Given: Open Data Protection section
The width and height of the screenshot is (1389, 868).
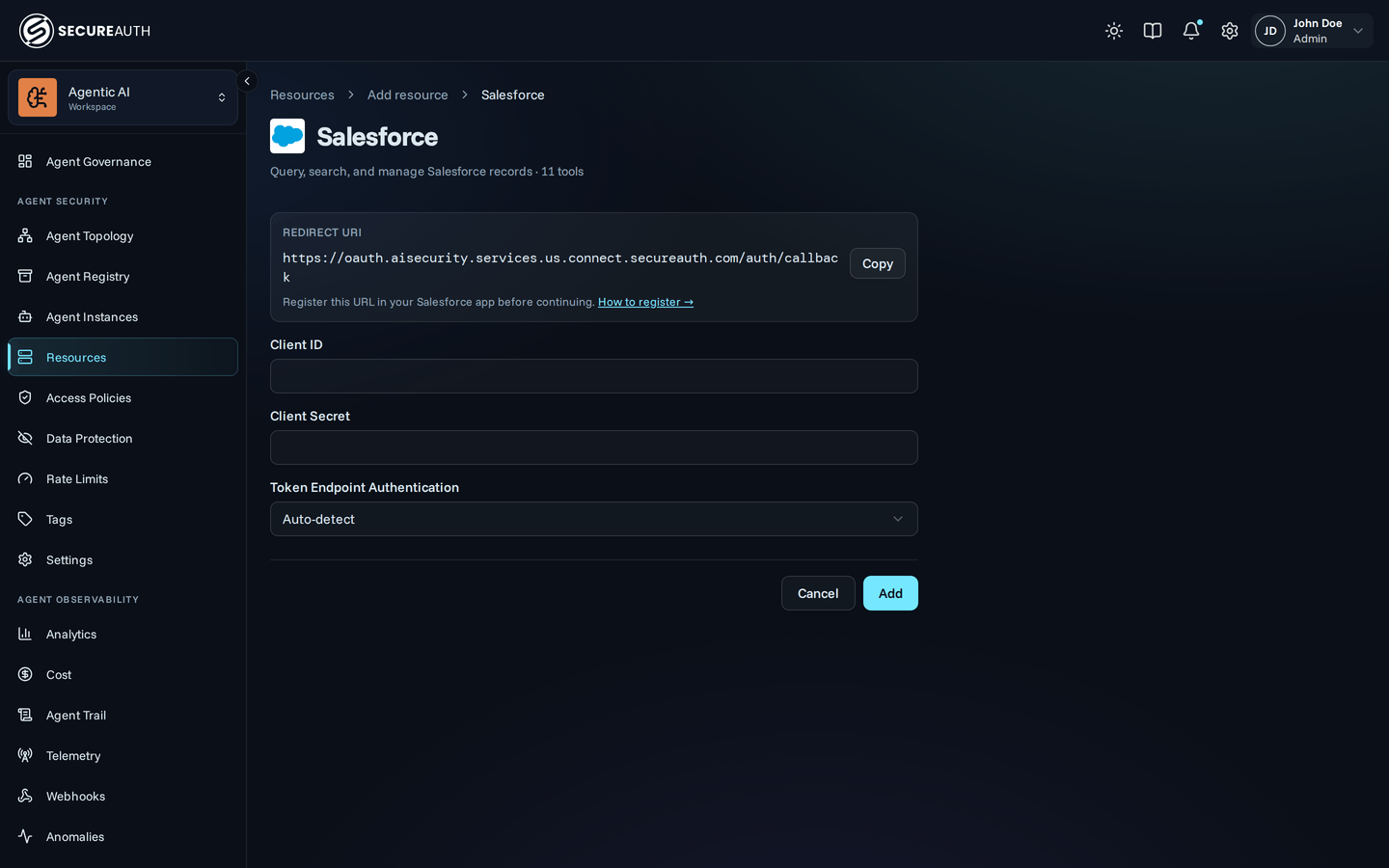Looking at the screenshot, I should (123, 438).
